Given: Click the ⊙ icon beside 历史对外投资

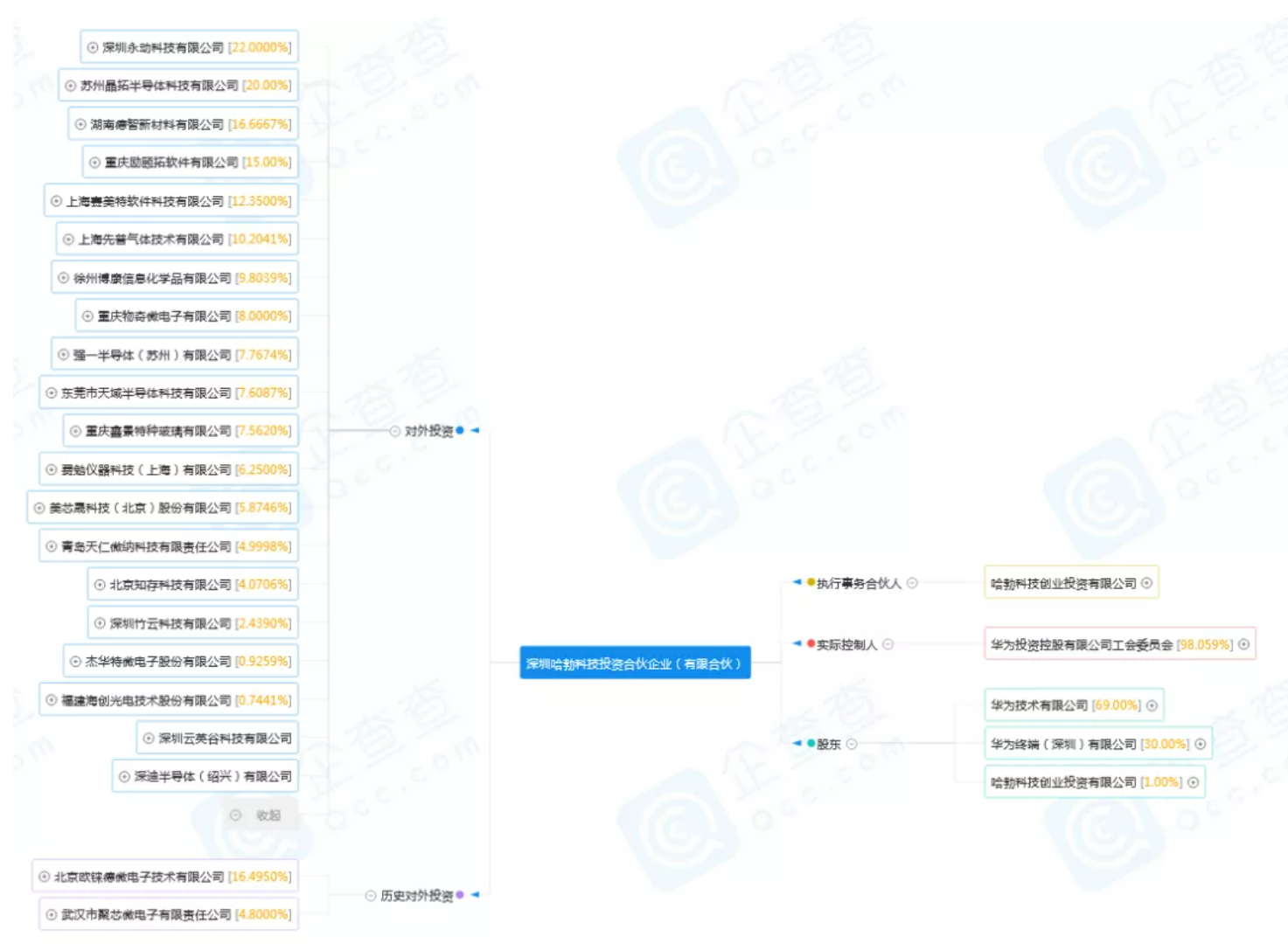Looking at the screenshot, I should click(371, 895).
